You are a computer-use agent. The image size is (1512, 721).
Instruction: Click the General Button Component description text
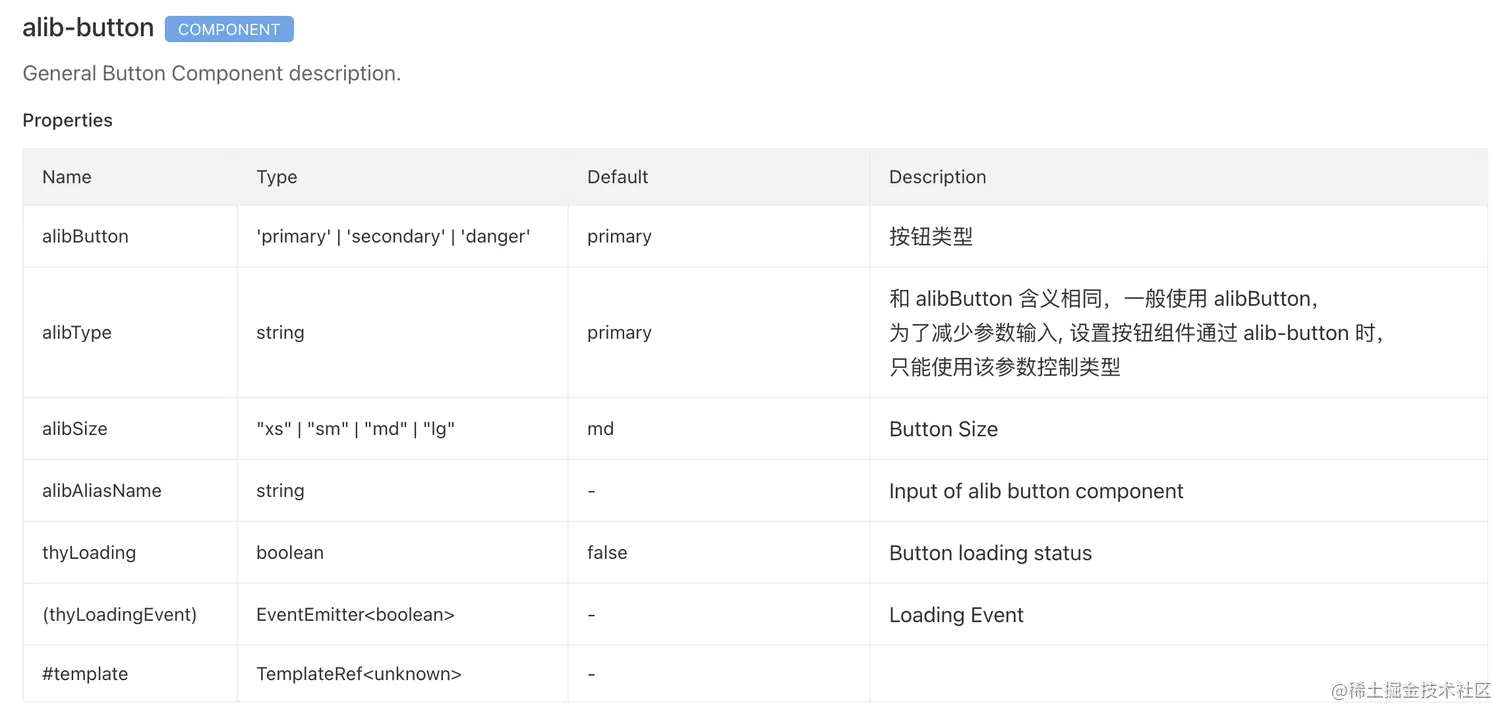pos(211,73)
